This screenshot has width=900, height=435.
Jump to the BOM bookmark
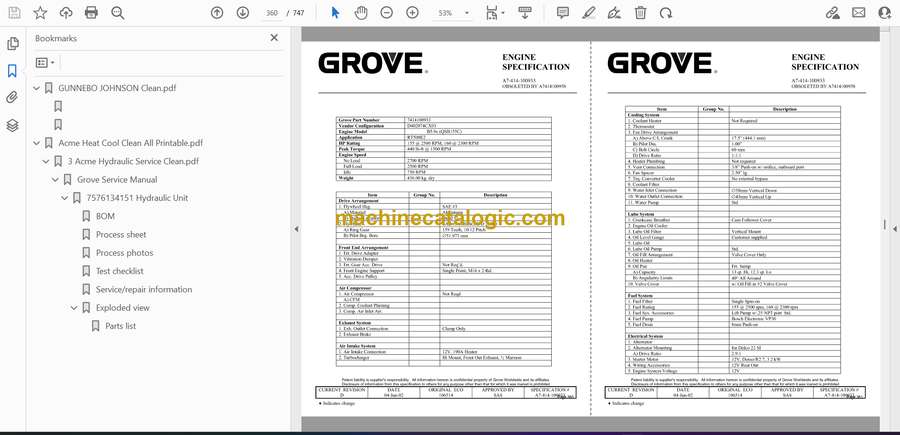pyautogui.click(x=105, y=216)
